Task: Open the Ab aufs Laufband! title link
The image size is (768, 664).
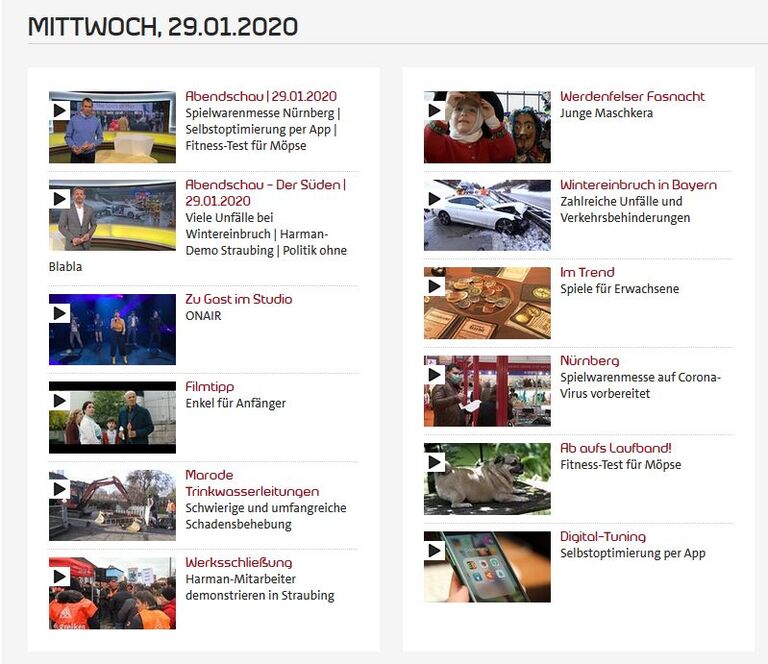Action: 616,448
